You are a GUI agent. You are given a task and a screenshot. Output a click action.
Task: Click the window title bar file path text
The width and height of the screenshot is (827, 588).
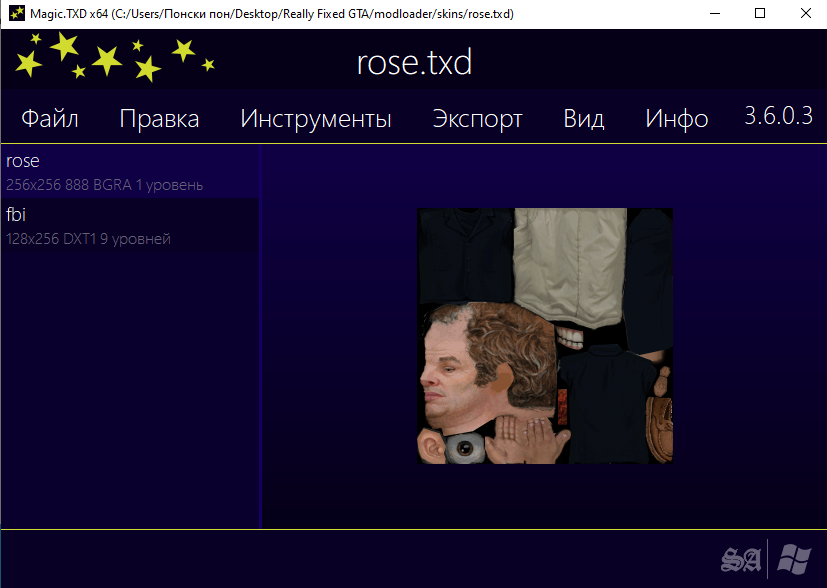[270, 14]
